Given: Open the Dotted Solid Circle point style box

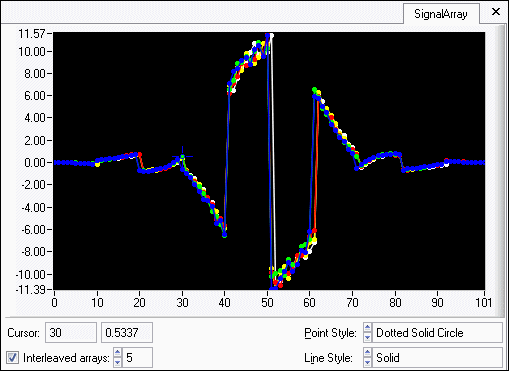Looking at the screenshot, I should click(x=437, y=333).
